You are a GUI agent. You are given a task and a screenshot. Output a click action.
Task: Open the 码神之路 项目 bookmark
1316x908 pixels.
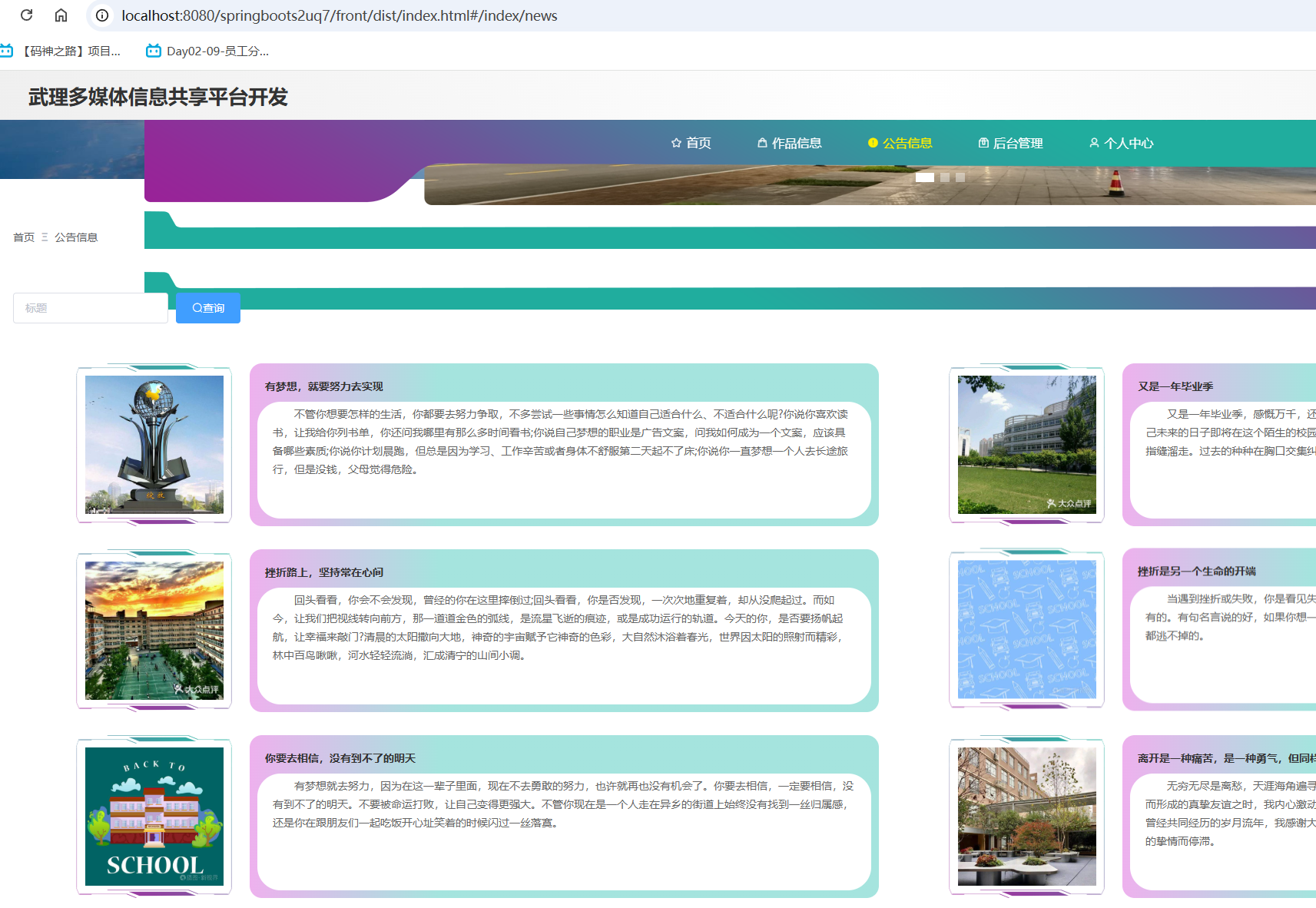61,51
